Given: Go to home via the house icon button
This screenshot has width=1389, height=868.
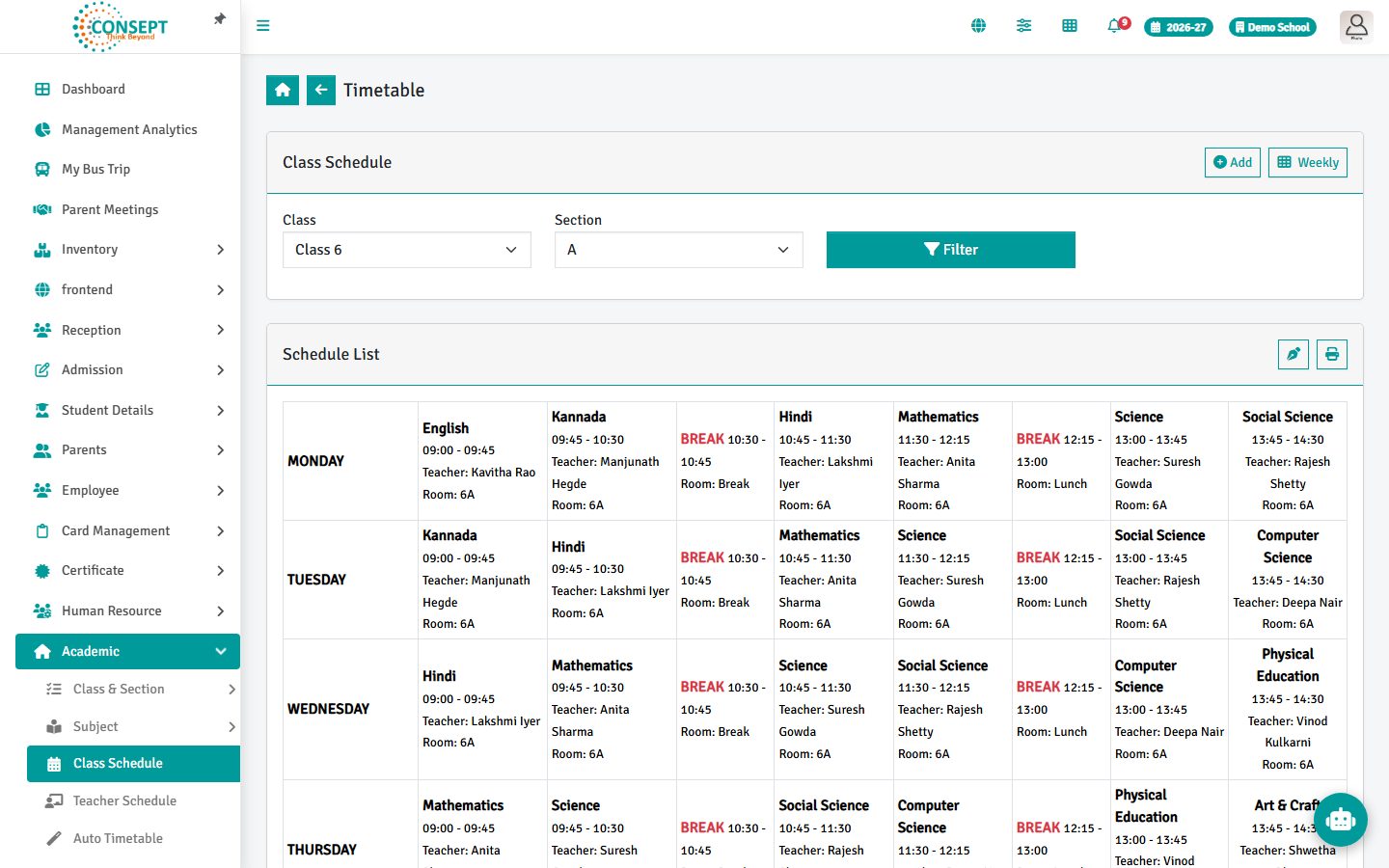Looking at the screenshot, I should (283, 90).
